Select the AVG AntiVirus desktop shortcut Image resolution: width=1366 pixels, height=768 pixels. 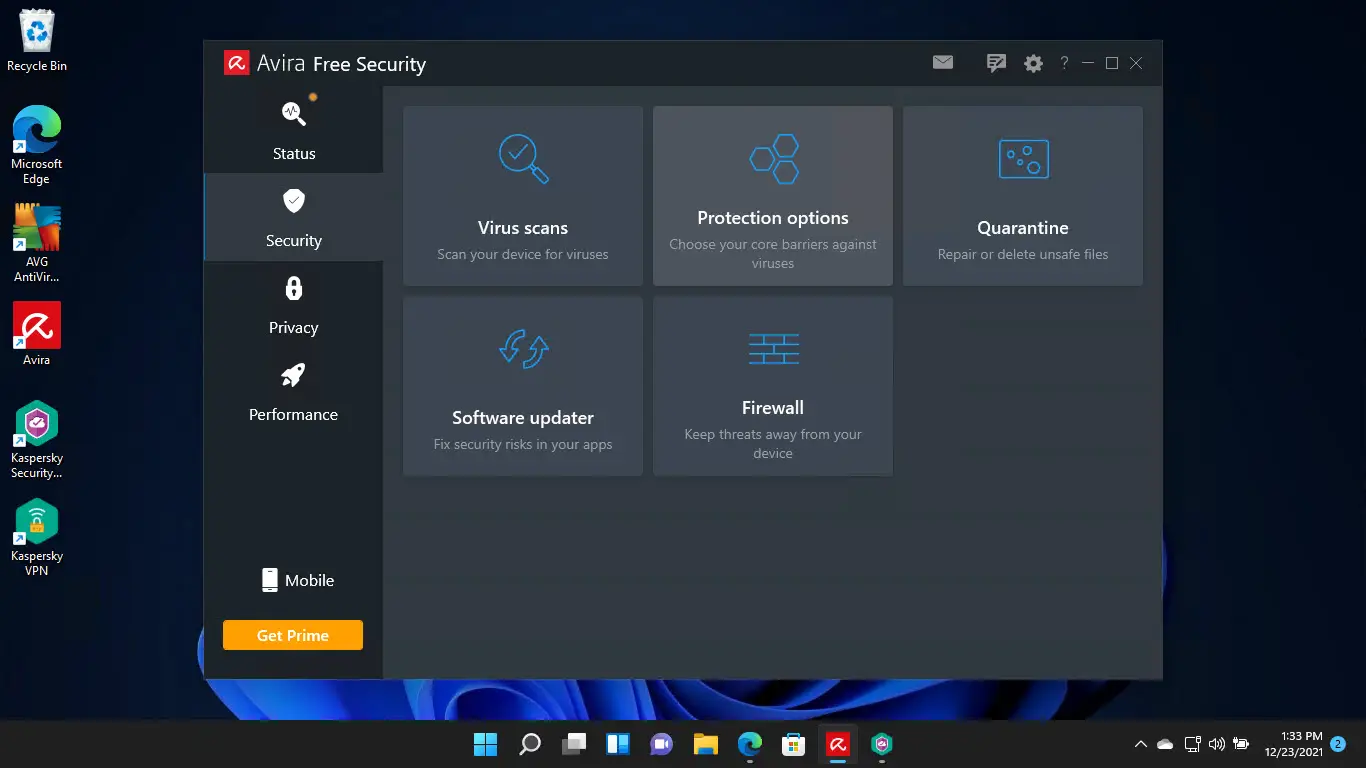tap(37, 243)
